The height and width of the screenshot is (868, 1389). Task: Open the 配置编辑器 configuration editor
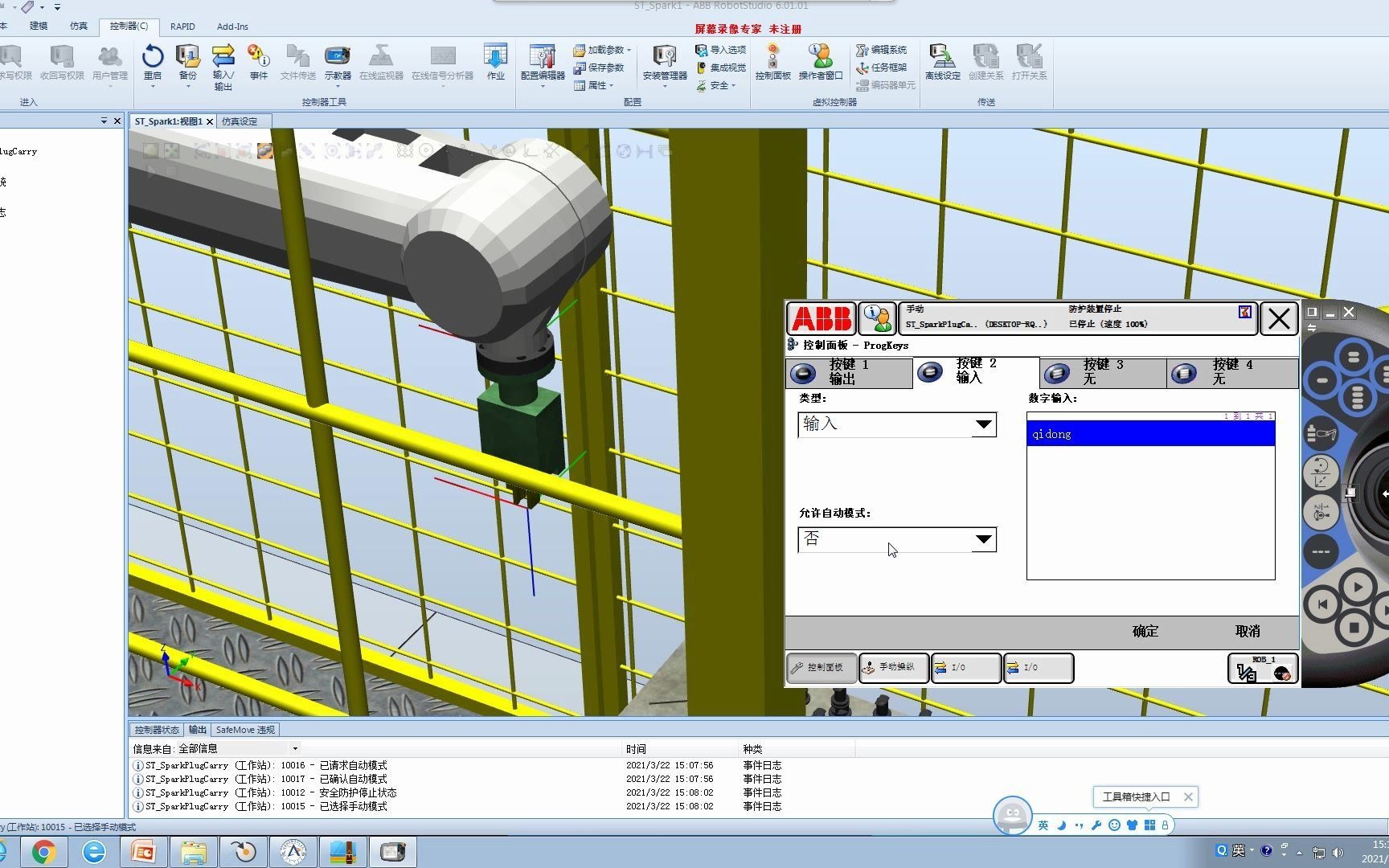(x=543, y=62)
